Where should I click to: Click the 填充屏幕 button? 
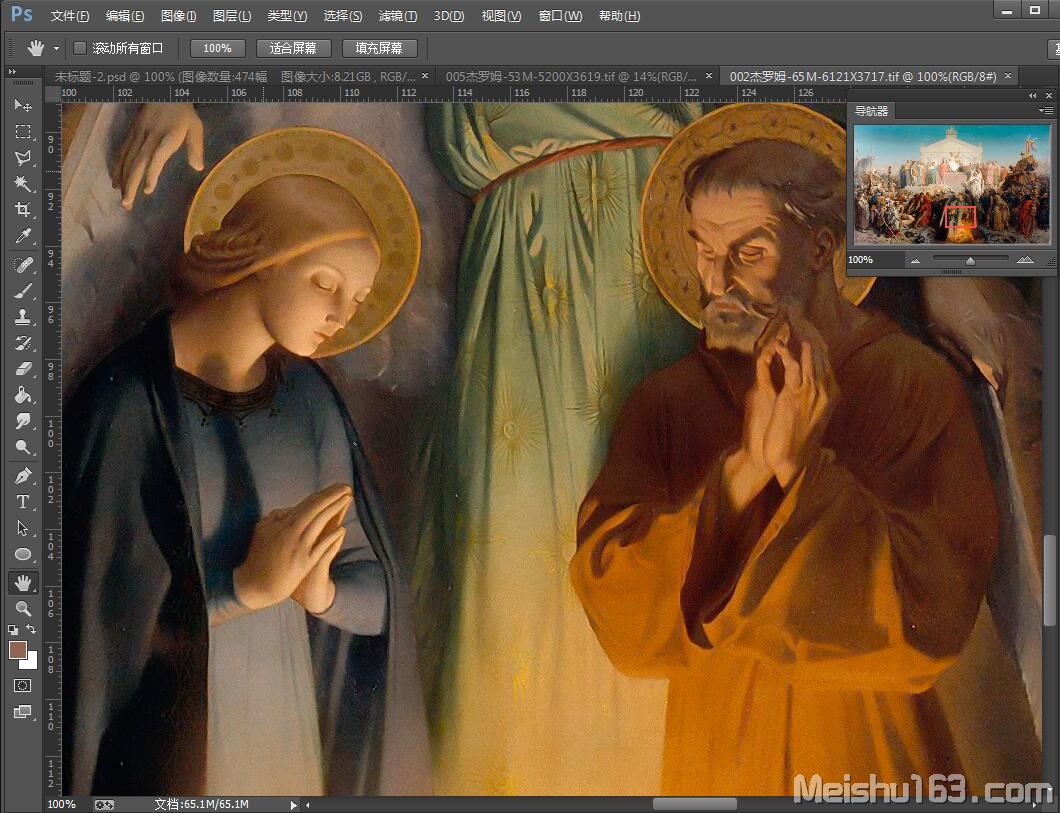(x=379, y=49)
